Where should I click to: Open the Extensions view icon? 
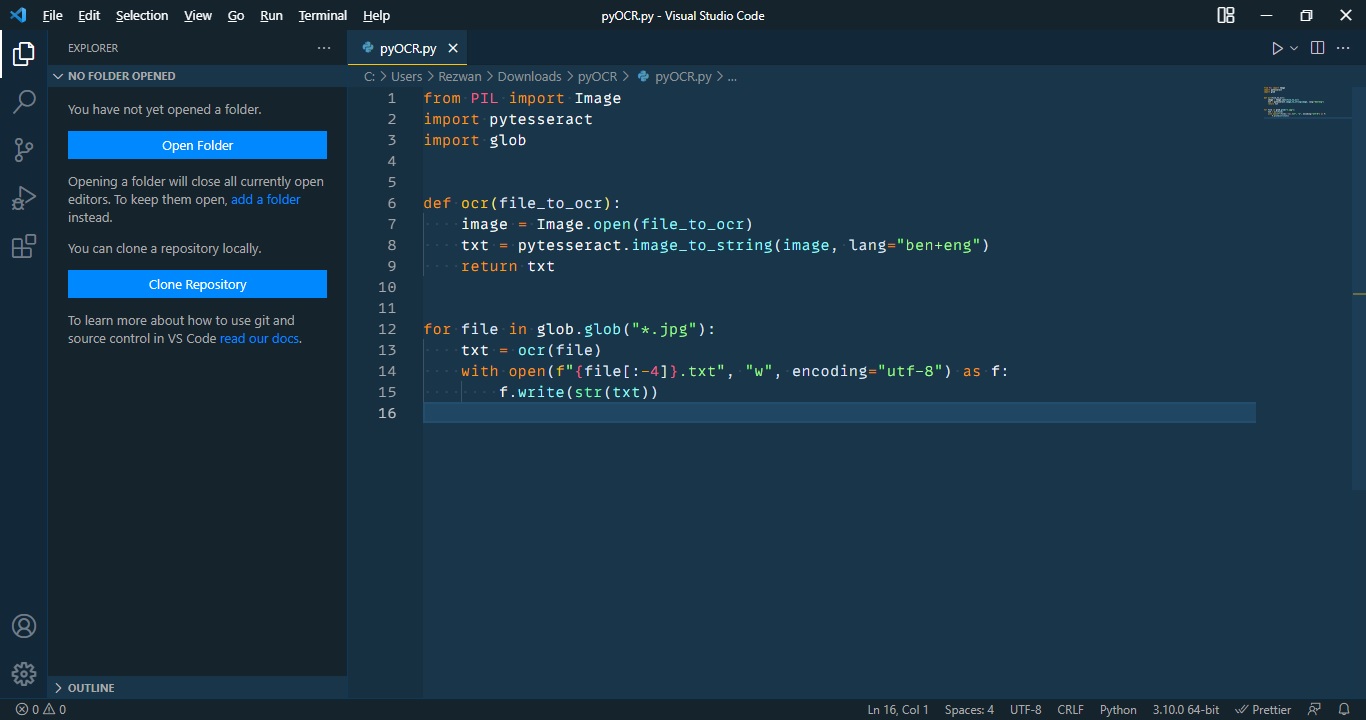[24, 246]
